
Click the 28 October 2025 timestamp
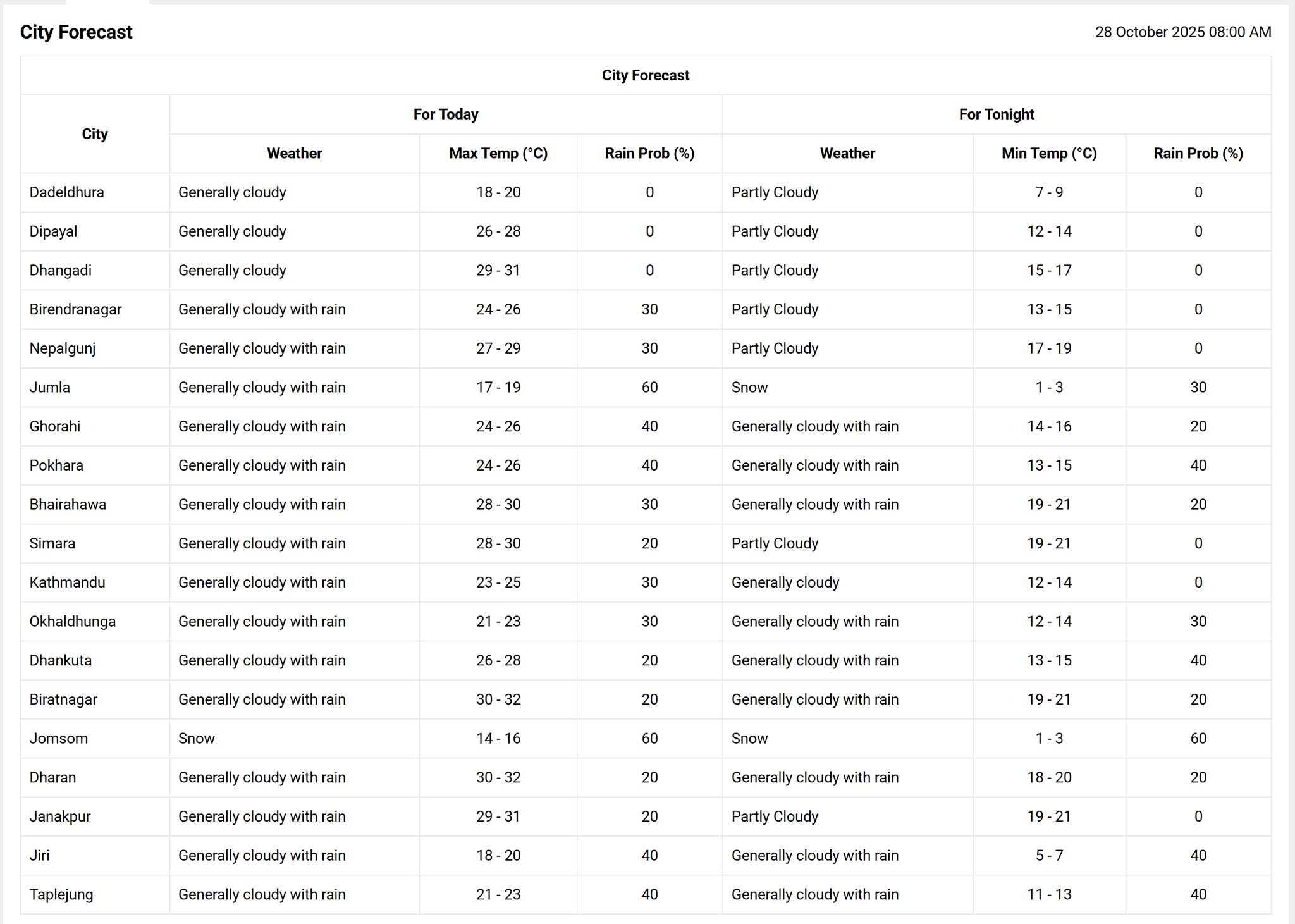pyautogui.click(x=1182, y=32)
